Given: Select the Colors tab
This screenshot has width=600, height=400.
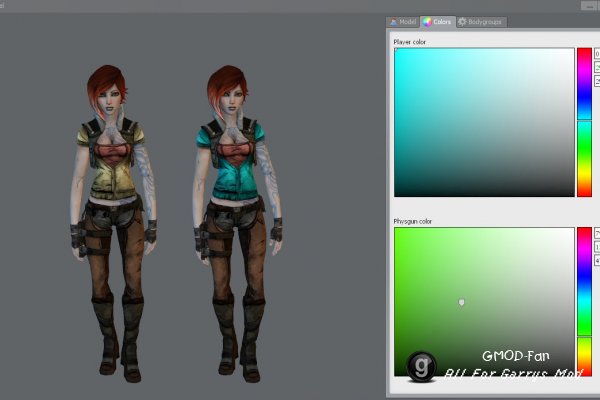Looking at the screenshot, I should point(437,22).
